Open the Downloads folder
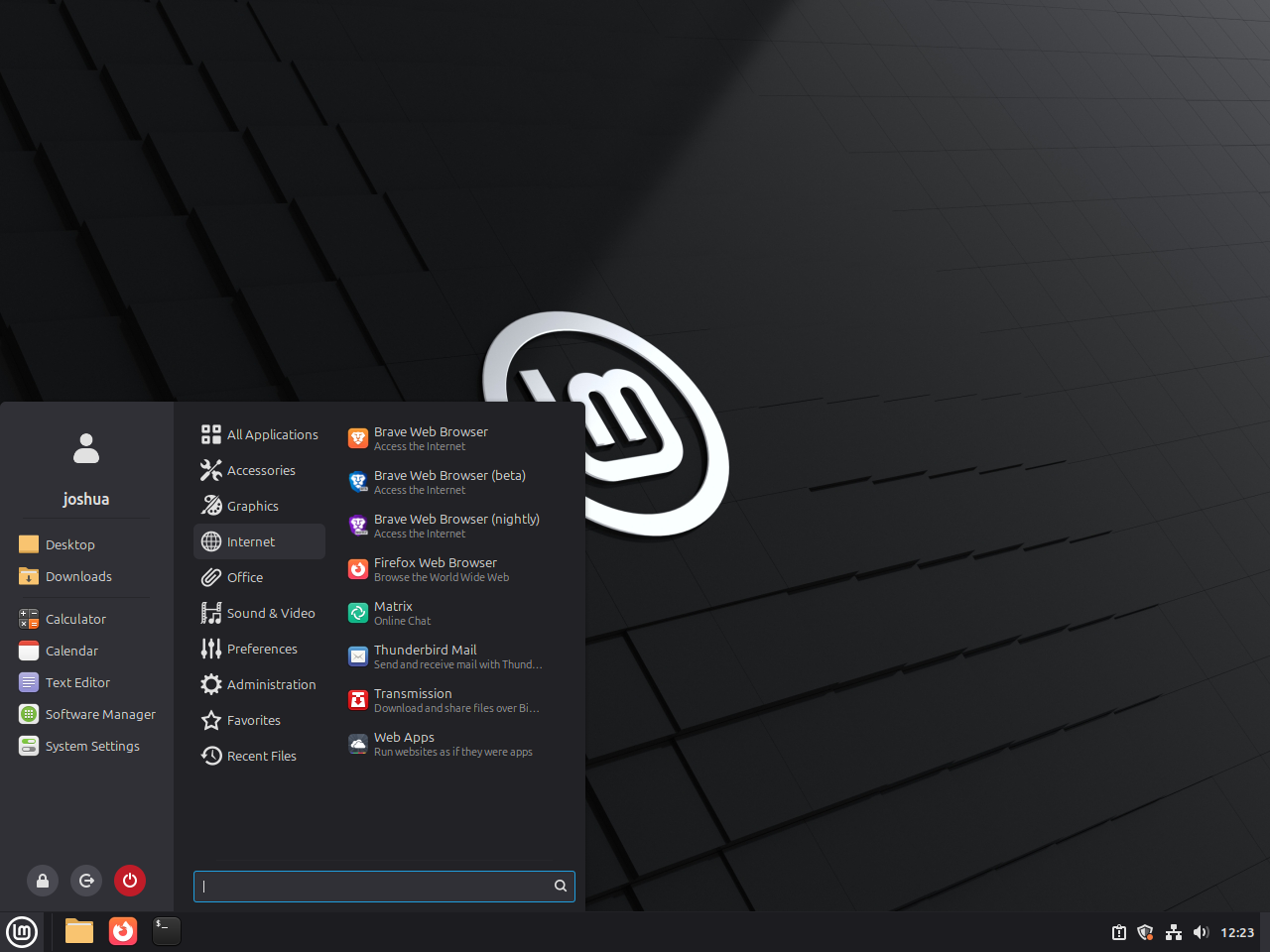 point(76,576)
